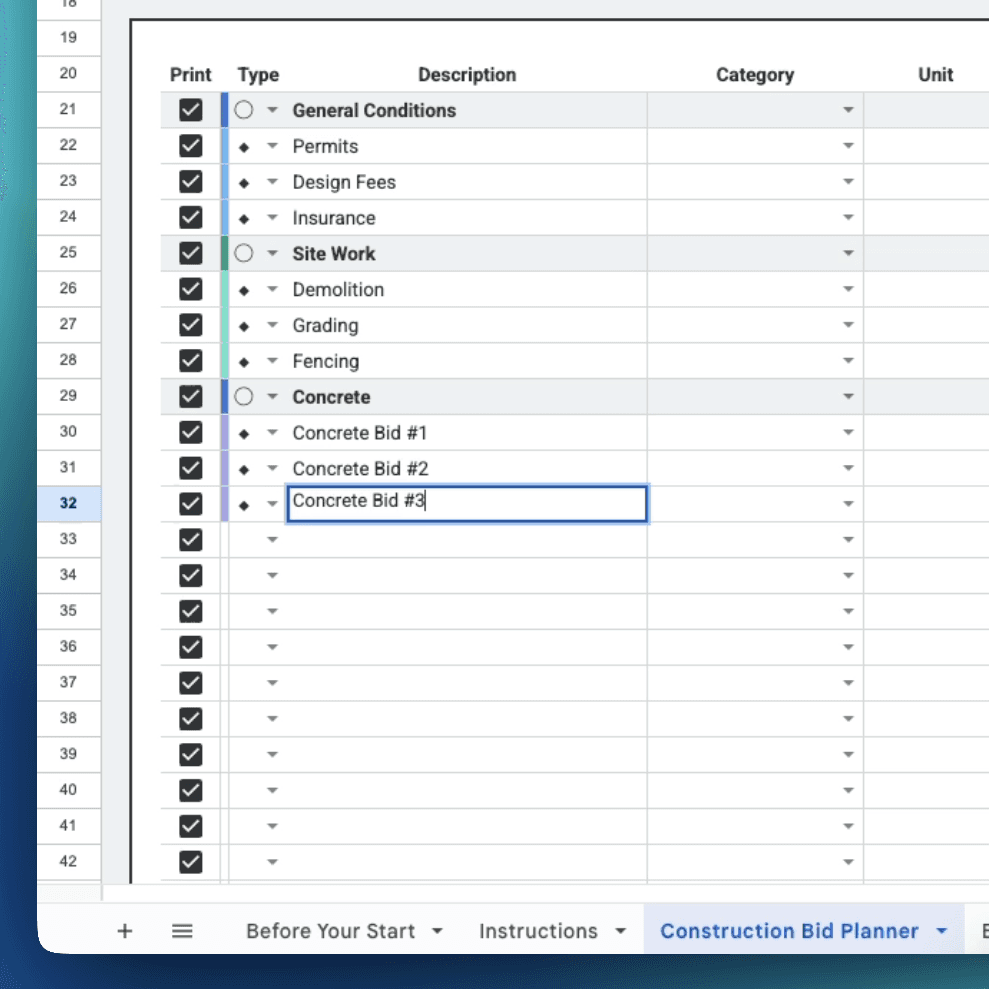Uncheck the Print checkbox for Permits

pos(190,146)
